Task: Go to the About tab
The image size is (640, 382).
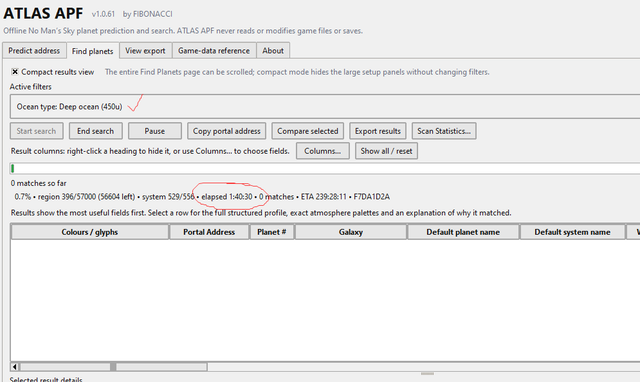Action: pos(273,51)
